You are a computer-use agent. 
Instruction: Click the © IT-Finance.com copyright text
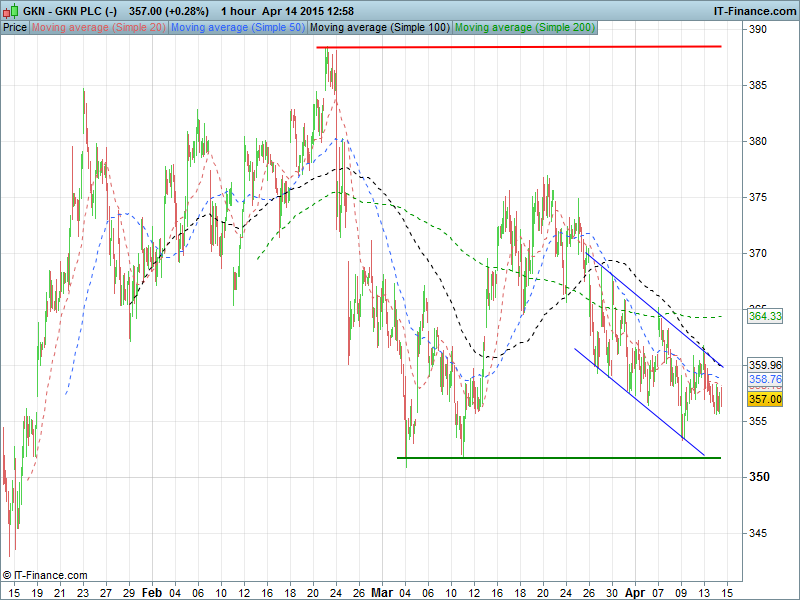[45, 575]
